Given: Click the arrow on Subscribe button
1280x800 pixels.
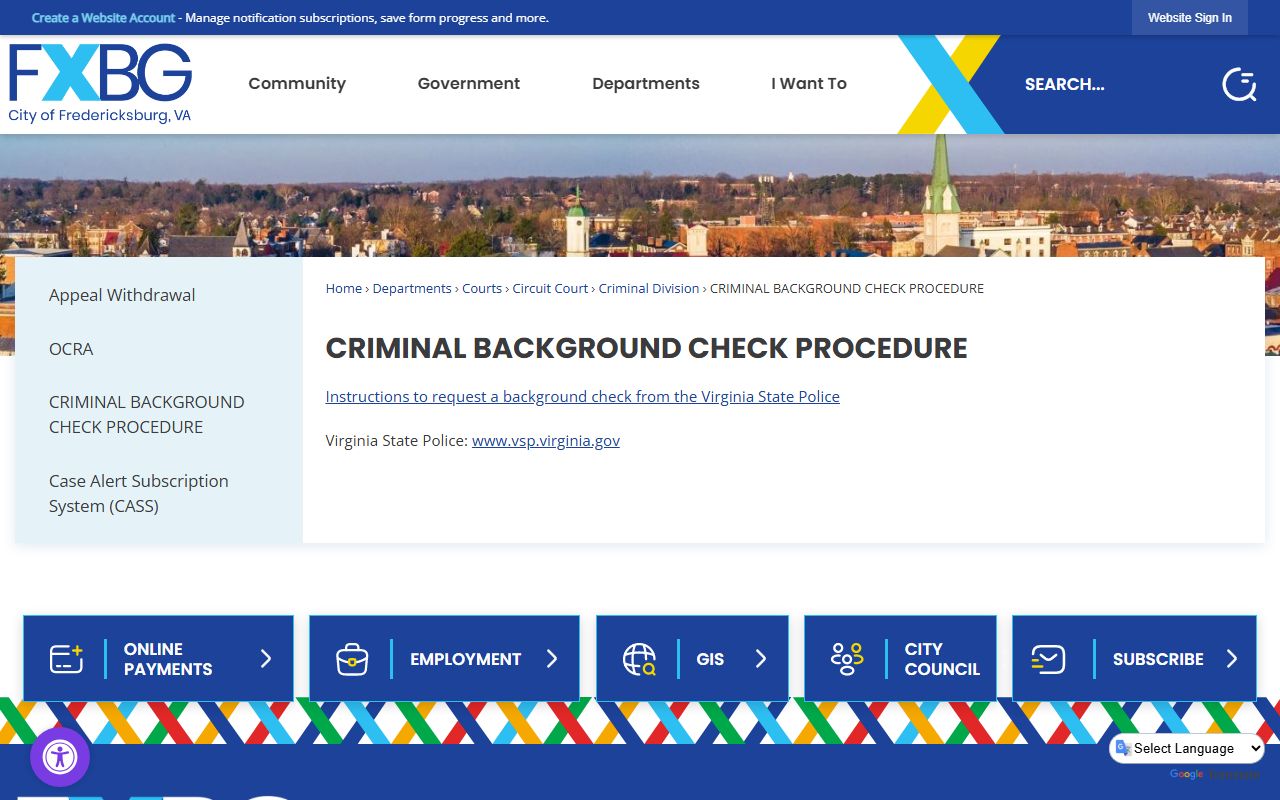Looking at the screenshot, I should [x=1232, y=658].
